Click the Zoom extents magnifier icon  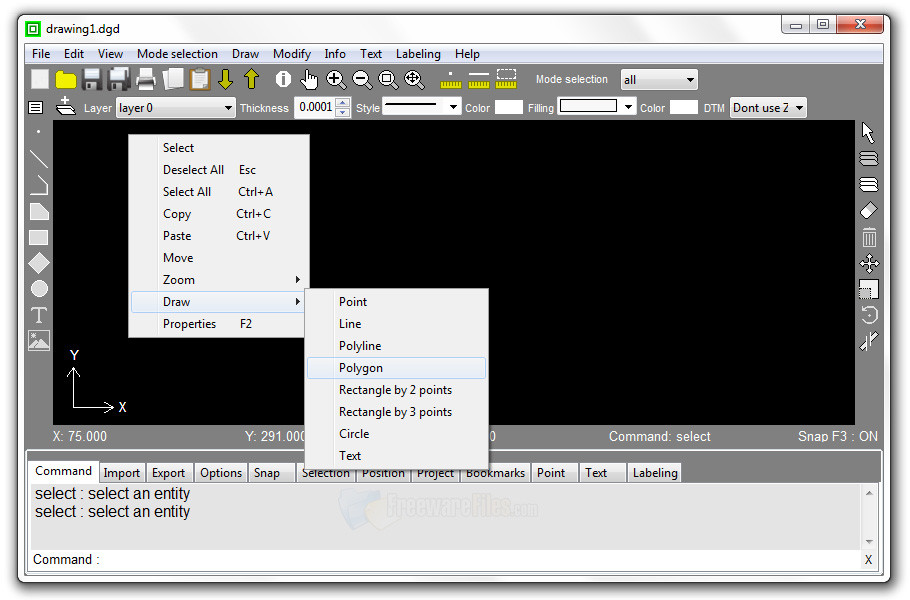coord(414,79)
